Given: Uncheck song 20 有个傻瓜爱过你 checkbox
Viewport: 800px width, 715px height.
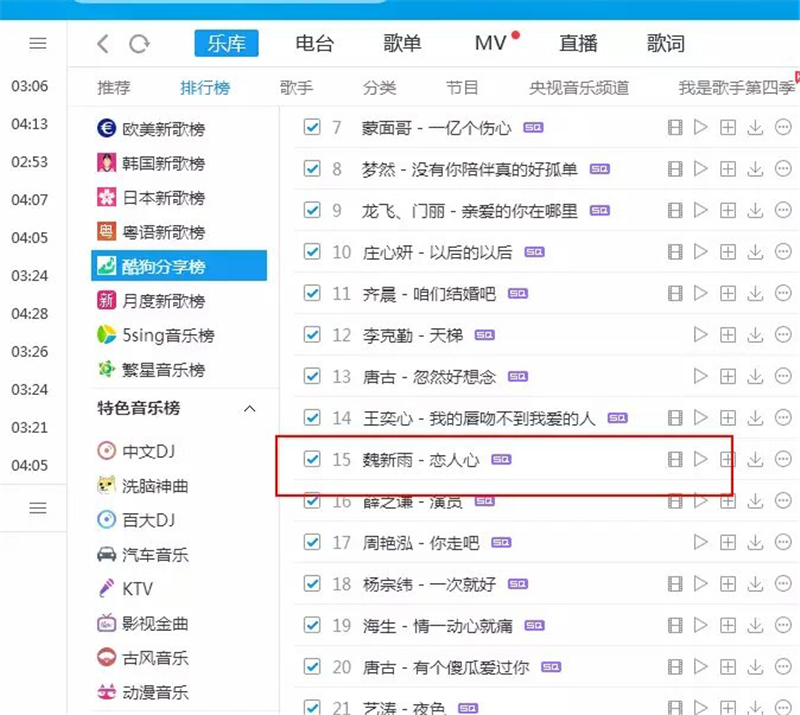Looking at the screenshot, I should coord(312,667).
